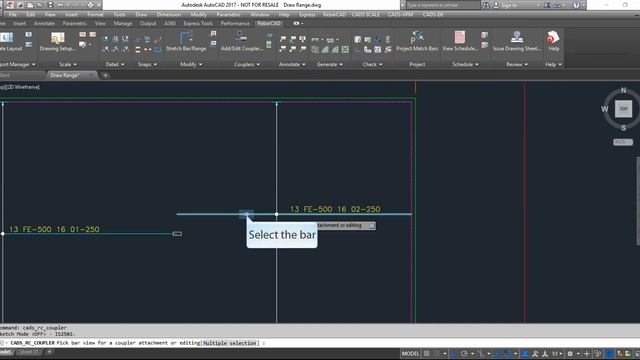Open View Schedule from ribbon
Viewport: 640px width, 360px height.
(x=460, y=42)
